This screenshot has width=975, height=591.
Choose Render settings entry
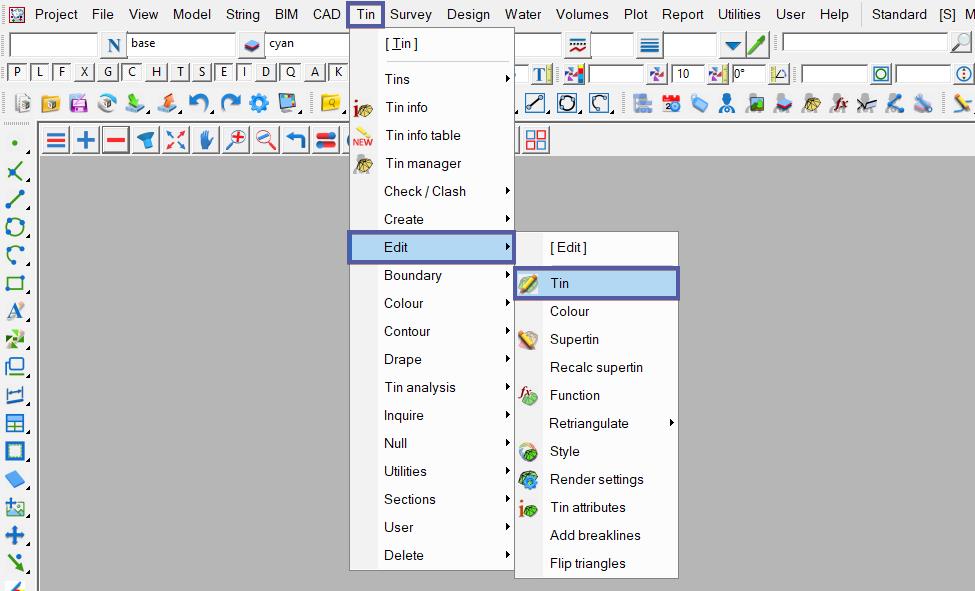[597, 479]
